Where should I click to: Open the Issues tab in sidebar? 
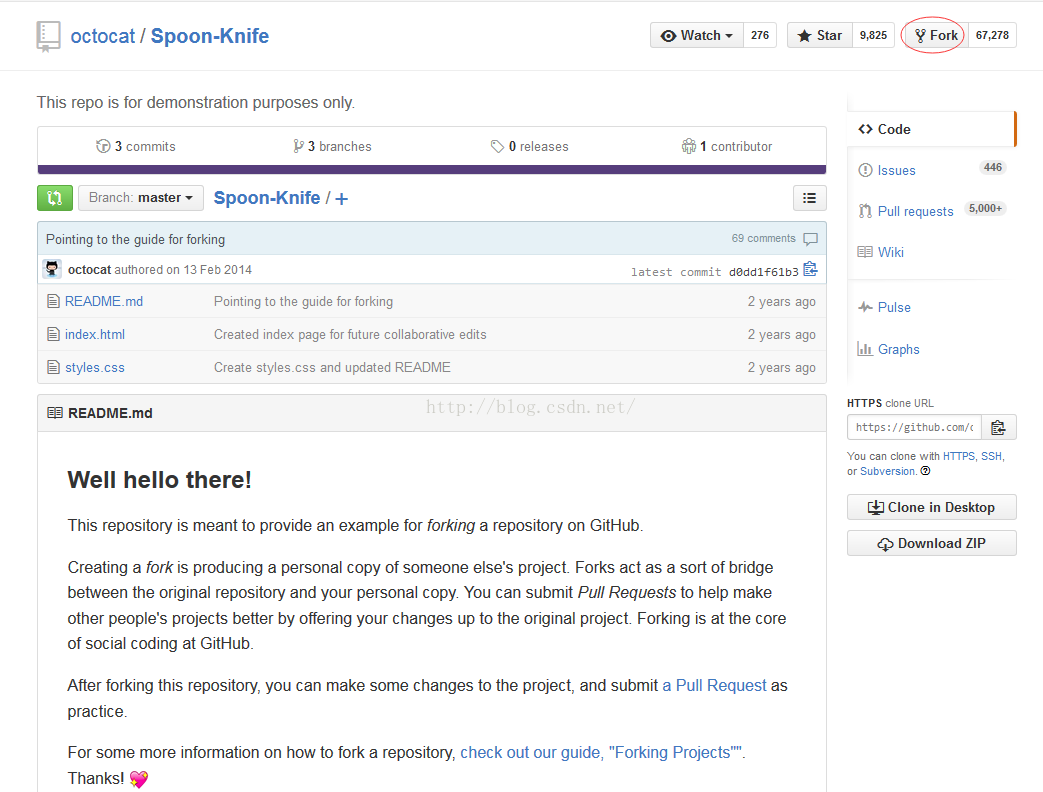coord(896,170)
